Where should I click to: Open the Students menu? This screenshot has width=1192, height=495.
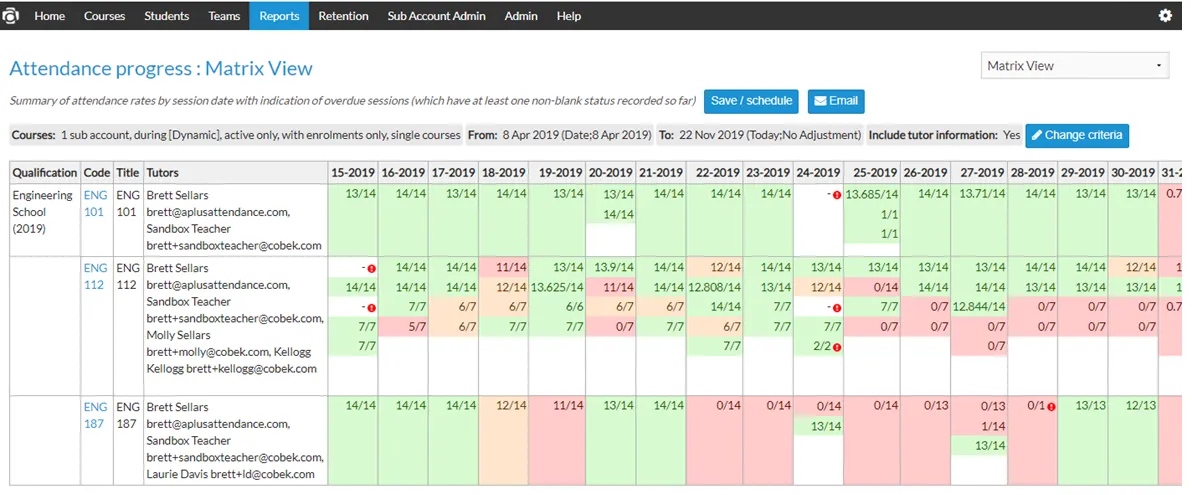pos(166,15)
